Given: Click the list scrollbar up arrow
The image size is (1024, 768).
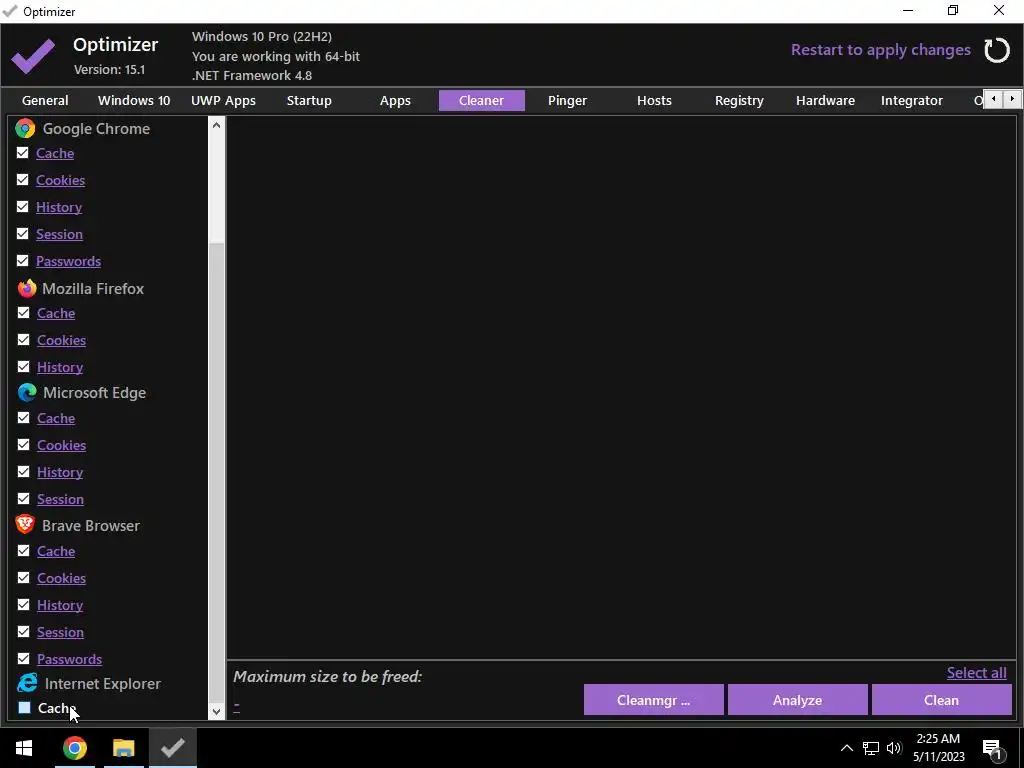Looking at the screenshot, I should pyautogui.click(x=216, y=125).
